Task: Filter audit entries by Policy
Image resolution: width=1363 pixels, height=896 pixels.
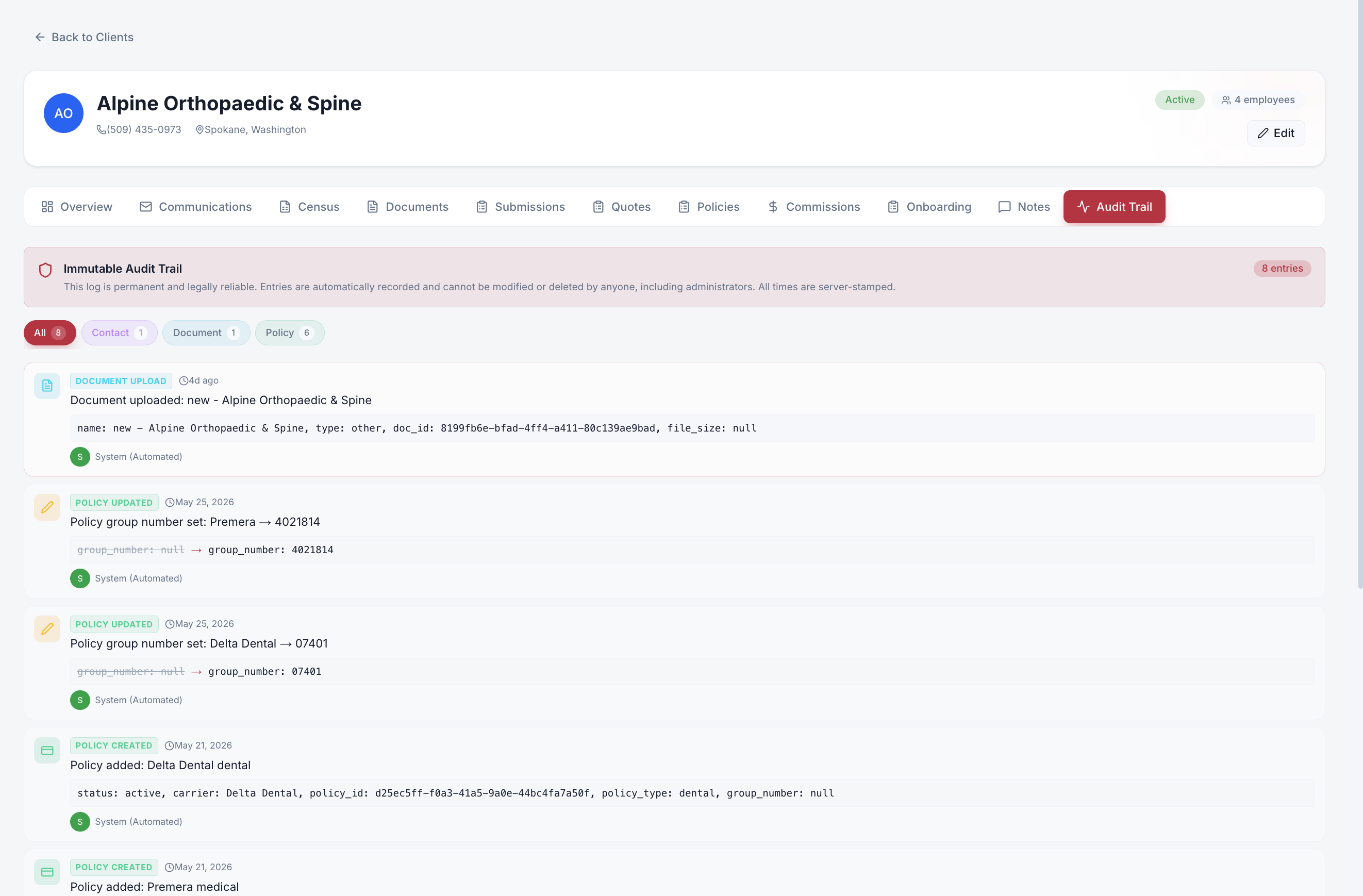Action: (x=290, y=333)
